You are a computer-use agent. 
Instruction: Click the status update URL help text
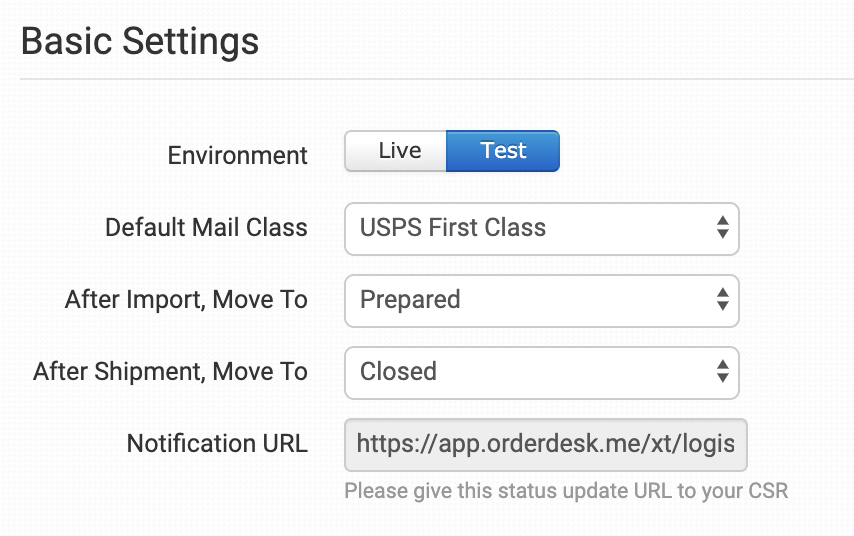[566, 491]
